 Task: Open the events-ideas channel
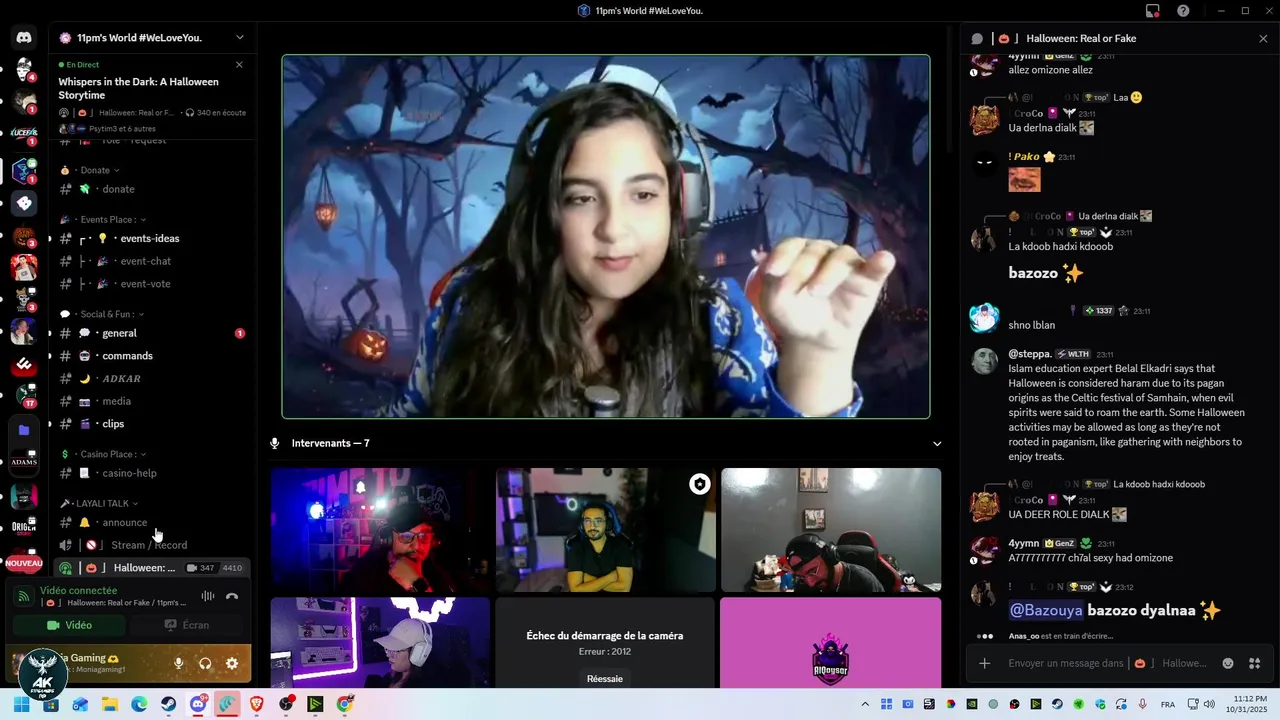tap(151, 238)
